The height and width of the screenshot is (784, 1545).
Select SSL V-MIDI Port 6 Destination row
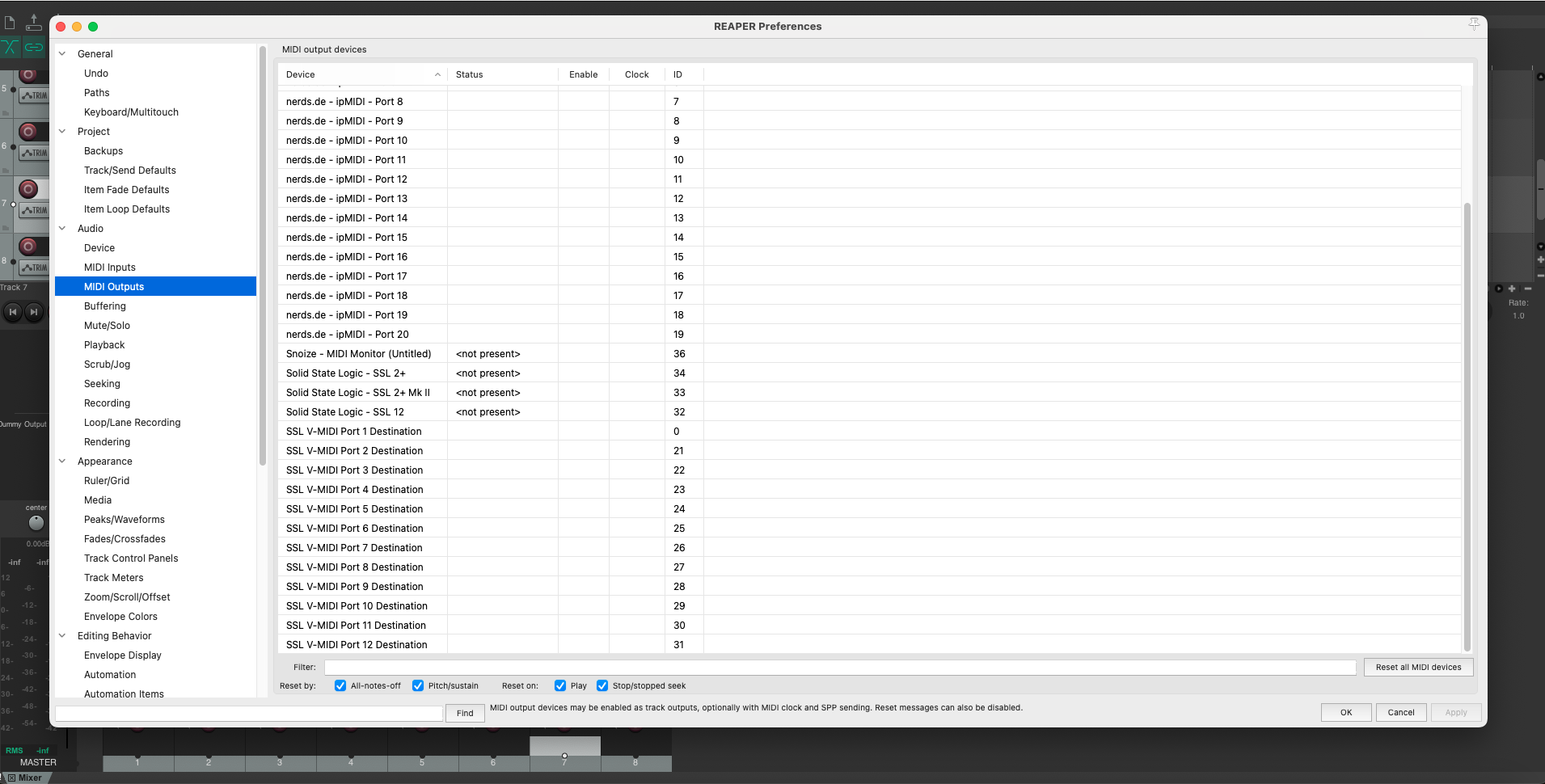point(869,528)
